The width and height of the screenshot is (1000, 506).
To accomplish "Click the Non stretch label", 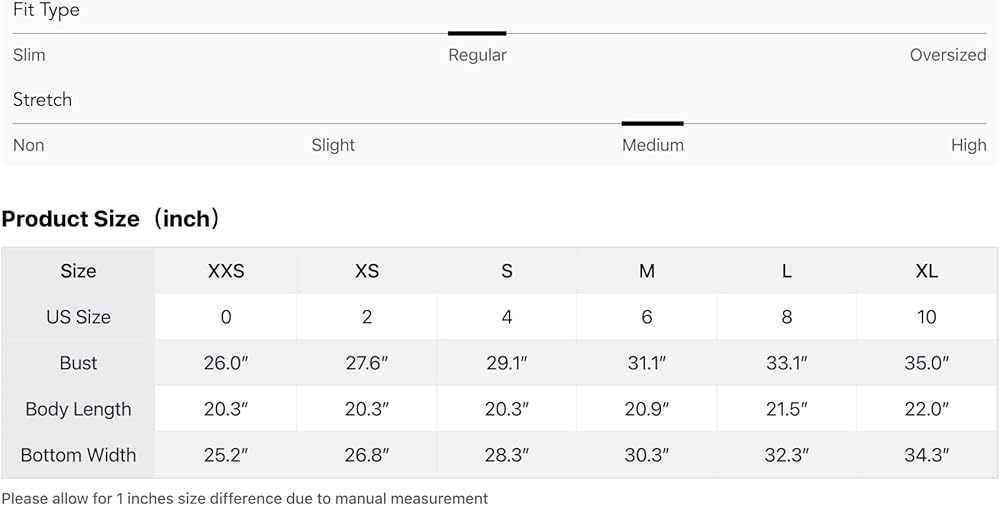I will pyautogui.click(x=29, y=145).
